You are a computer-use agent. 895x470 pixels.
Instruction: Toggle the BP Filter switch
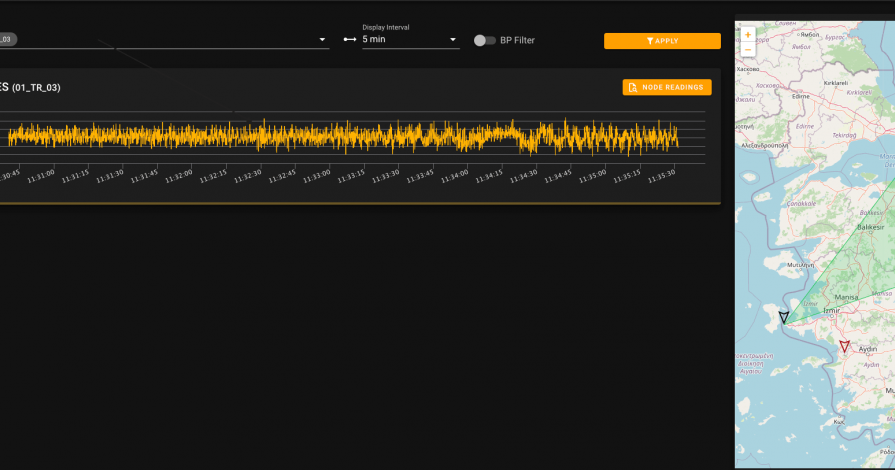pyautogui.click(x=484, y=40)
